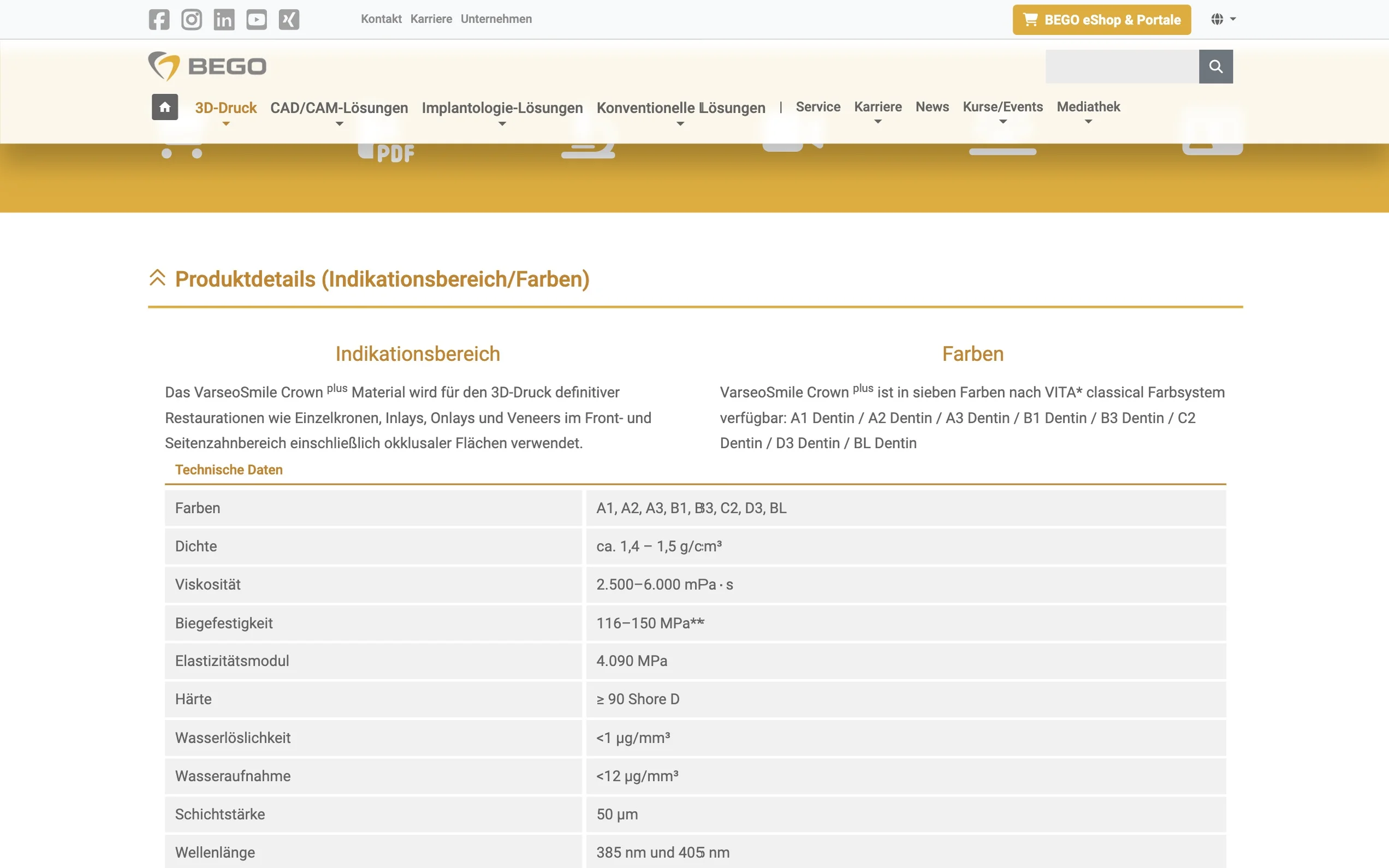
Task: Select the value ca. 1,4 – 1,5 g/cm³
Action: click(659, 546)
